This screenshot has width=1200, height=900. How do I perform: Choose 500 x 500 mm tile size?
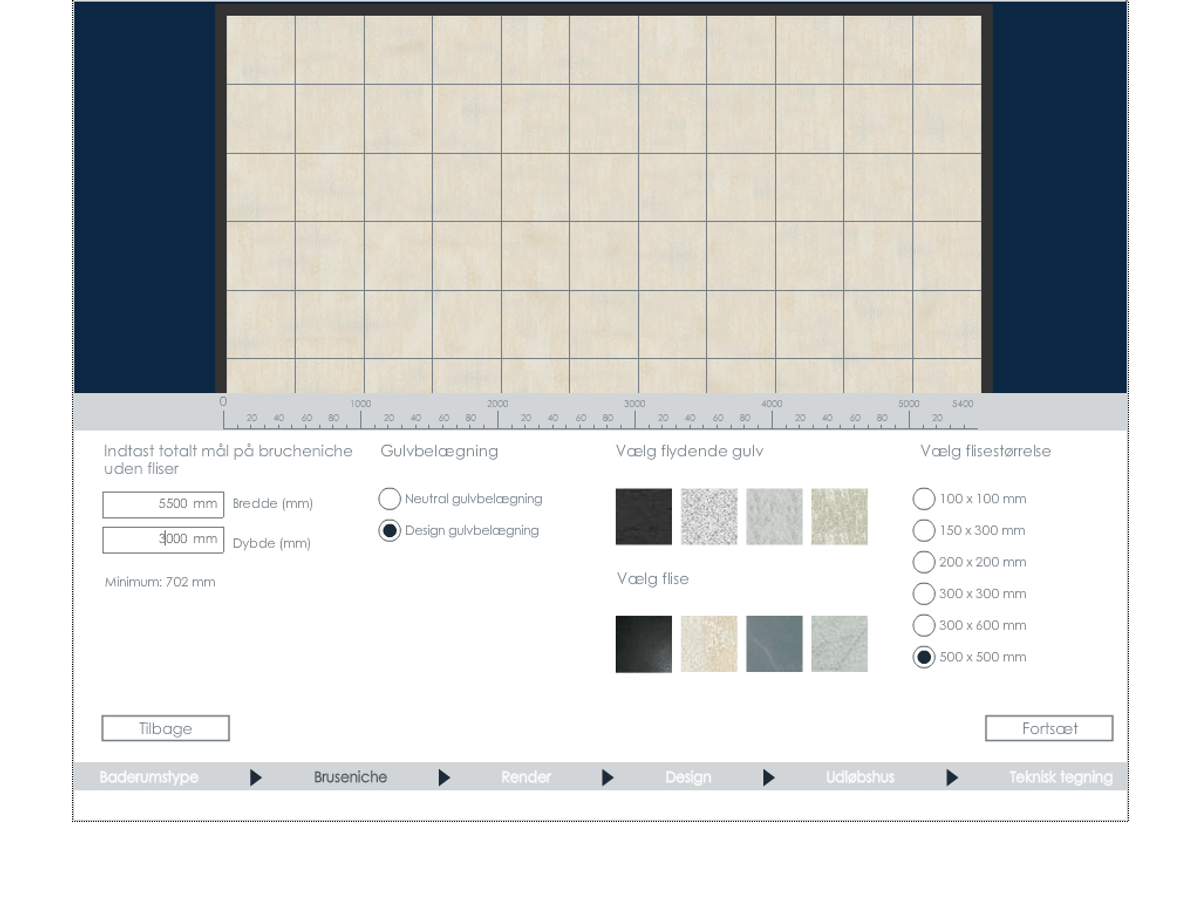pos(924,657)
